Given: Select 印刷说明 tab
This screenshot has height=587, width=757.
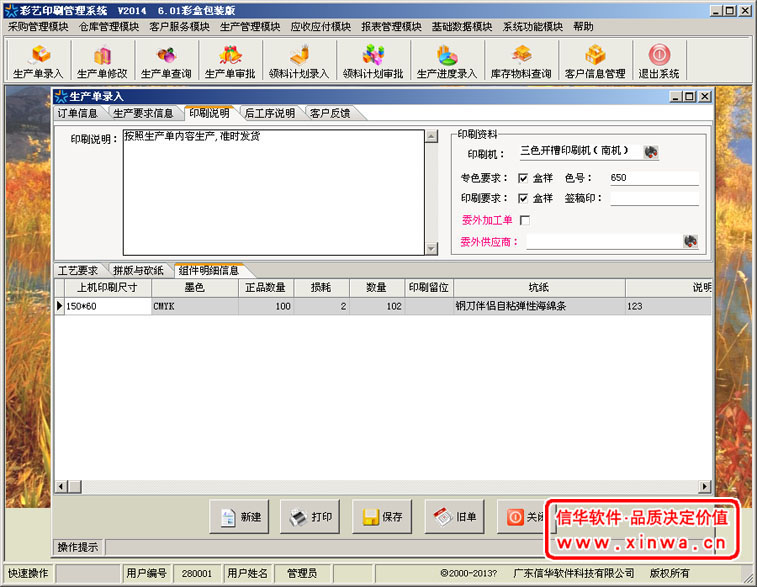Looking at the screenshot, I should coord(209,113).
